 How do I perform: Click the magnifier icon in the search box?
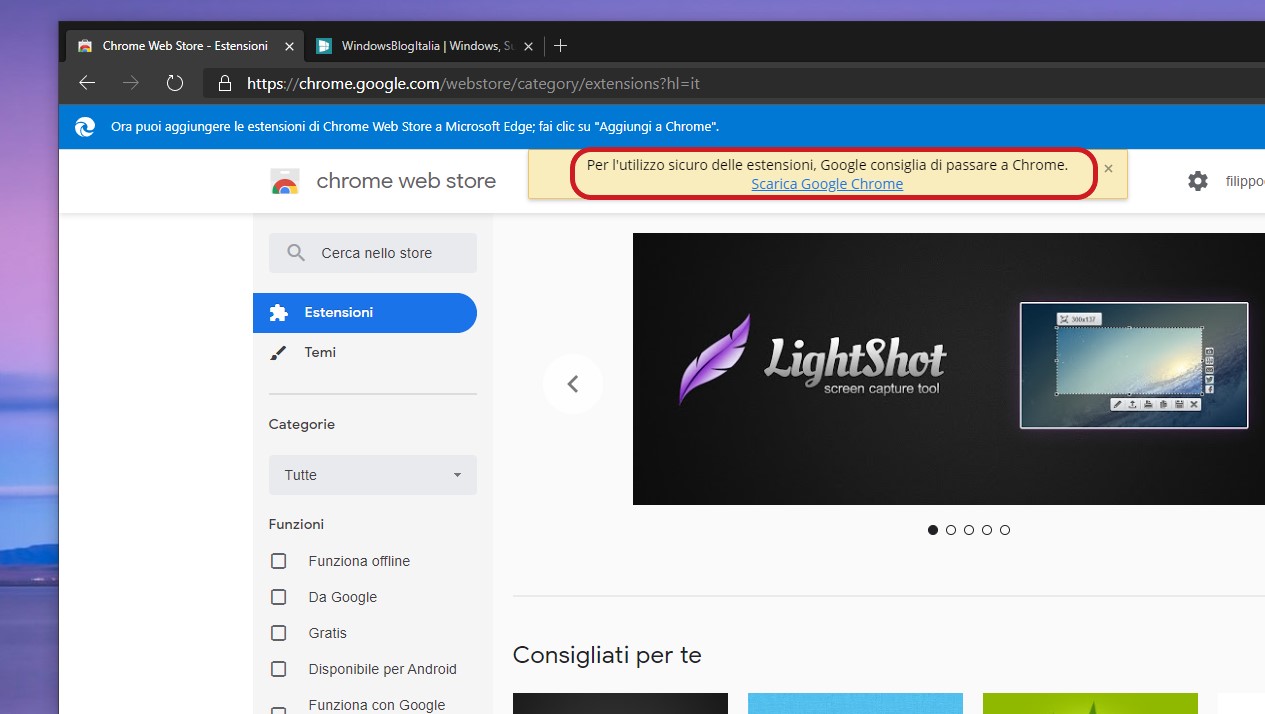pos(296,253)
